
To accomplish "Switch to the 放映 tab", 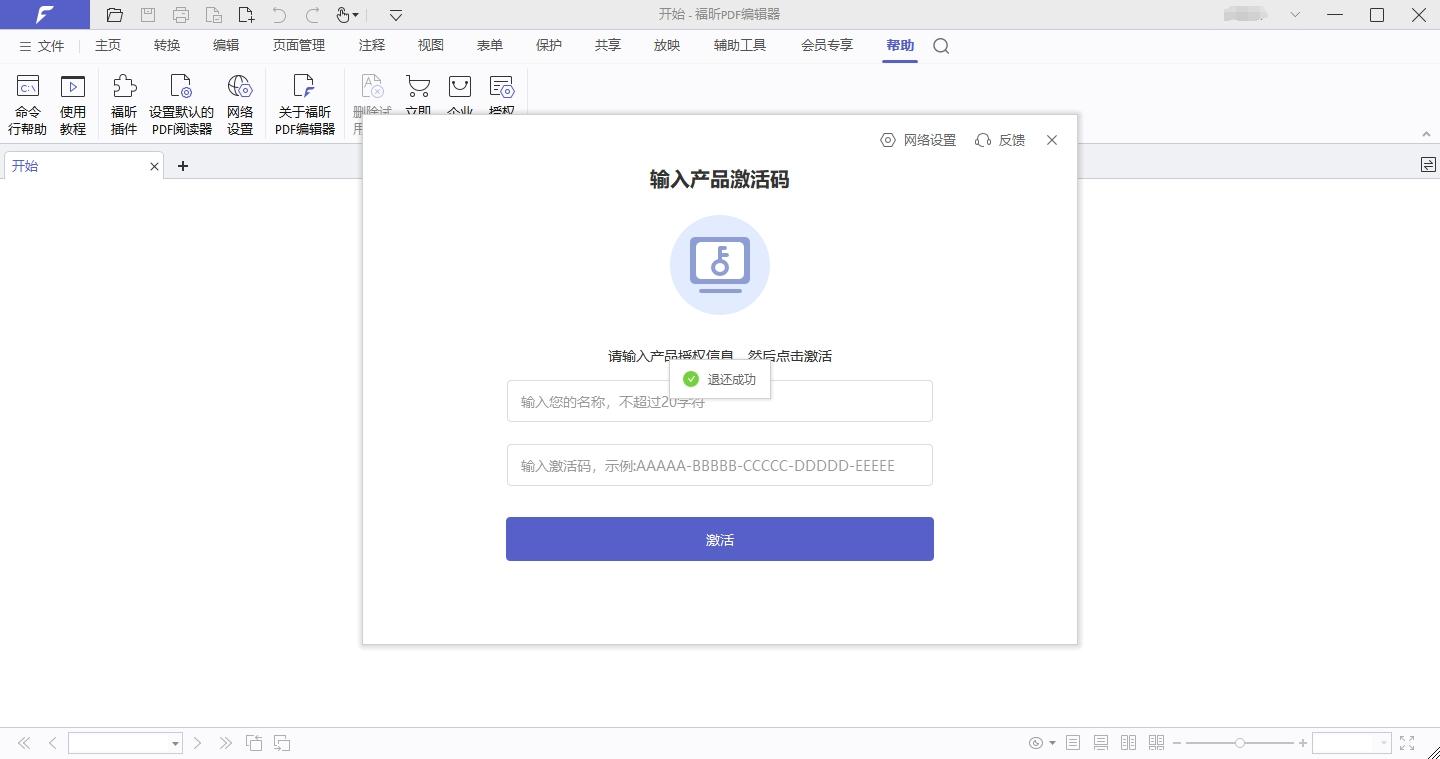I will coord(667,45).
